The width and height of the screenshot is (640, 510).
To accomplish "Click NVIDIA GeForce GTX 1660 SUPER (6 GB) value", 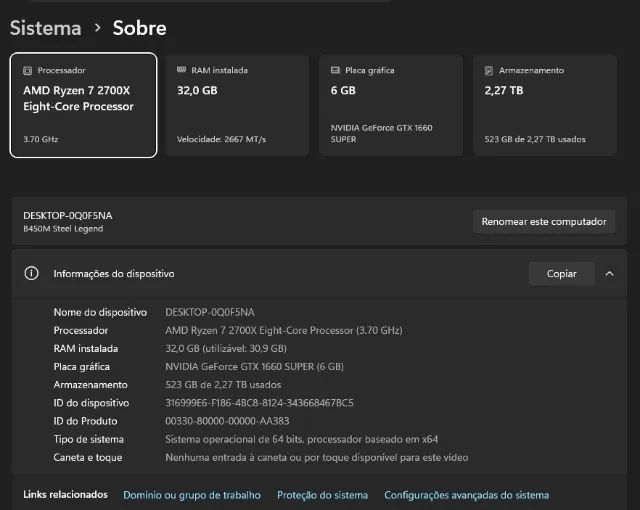I will click(254, 366).
